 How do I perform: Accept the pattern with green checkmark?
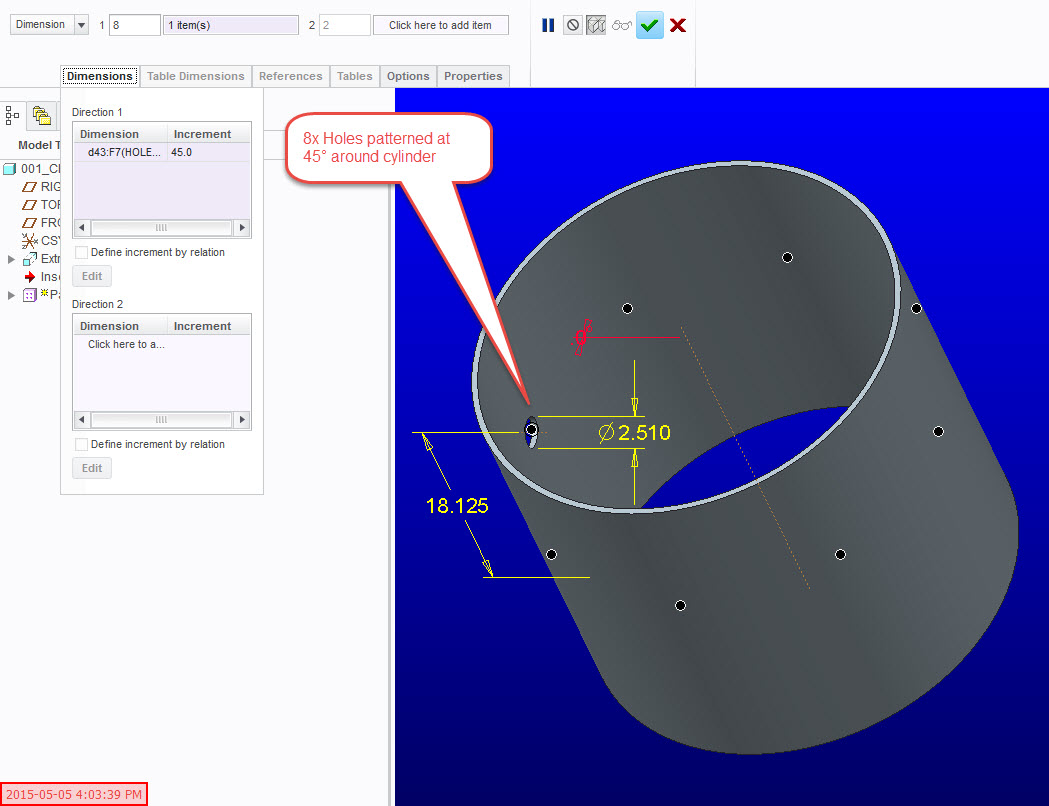click(x=649, y=25)
